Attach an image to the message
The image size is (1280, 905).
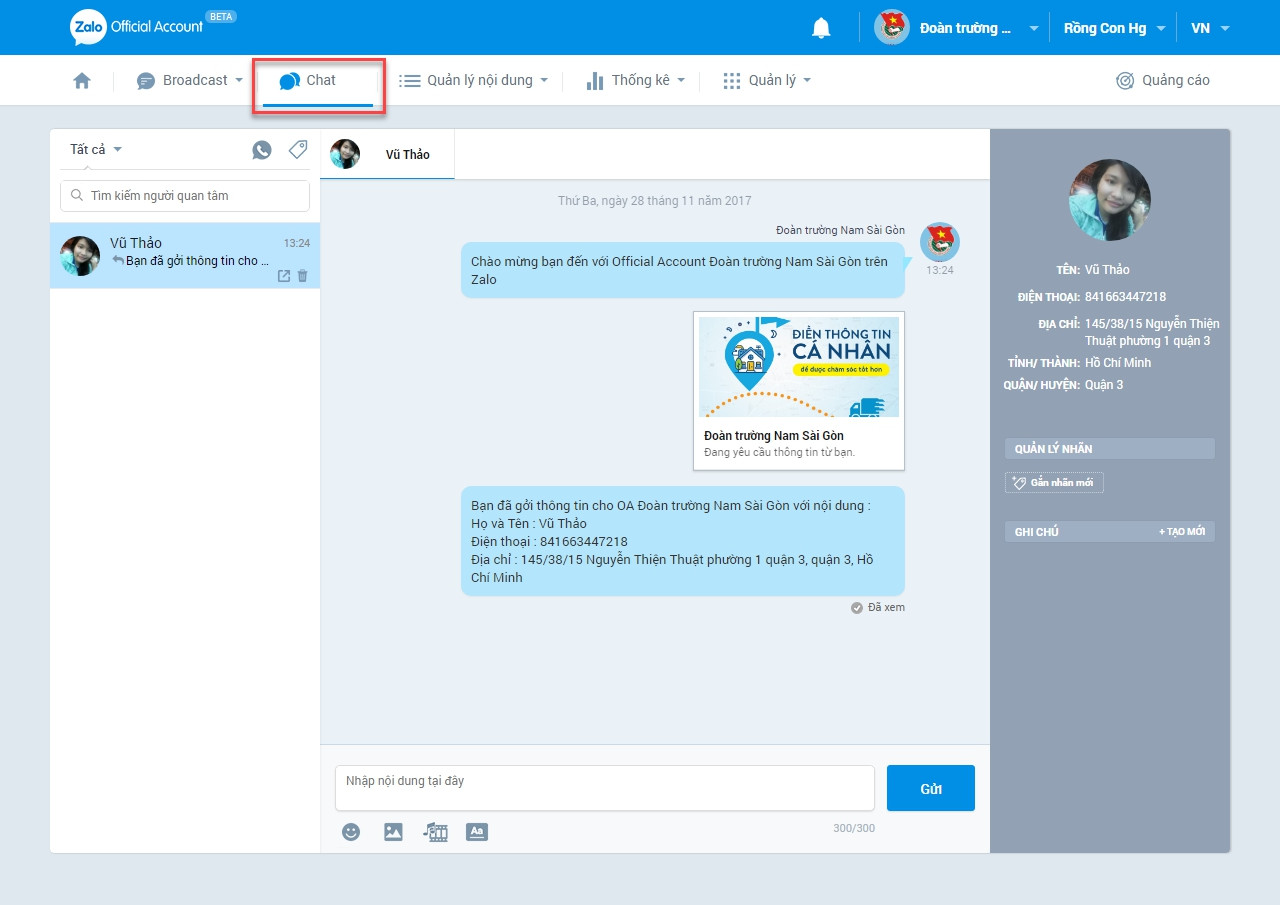pyautogui.click(x=393, y=831)
